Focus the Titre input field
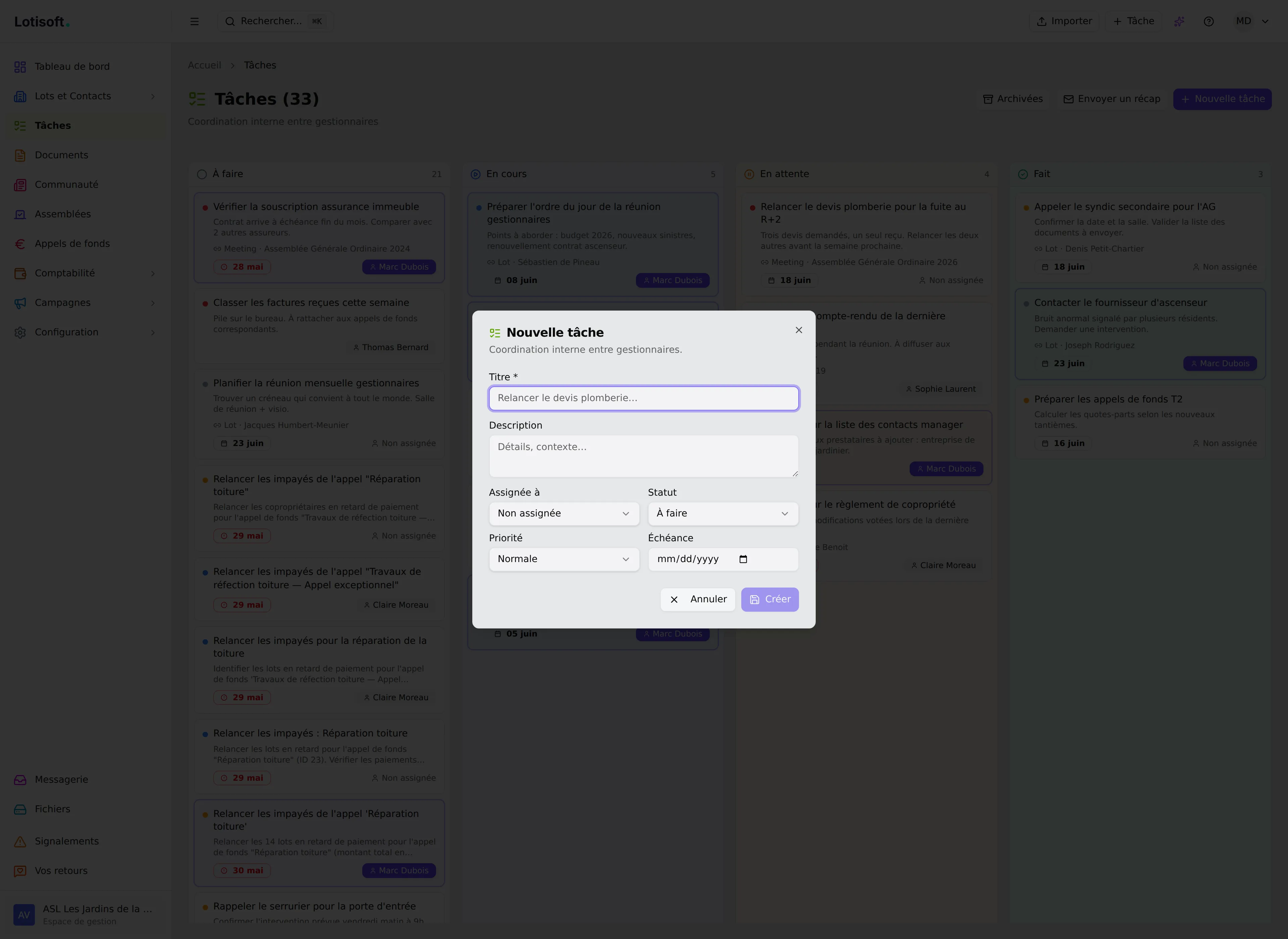This screenshot has height=939, width=1288. 643,398
